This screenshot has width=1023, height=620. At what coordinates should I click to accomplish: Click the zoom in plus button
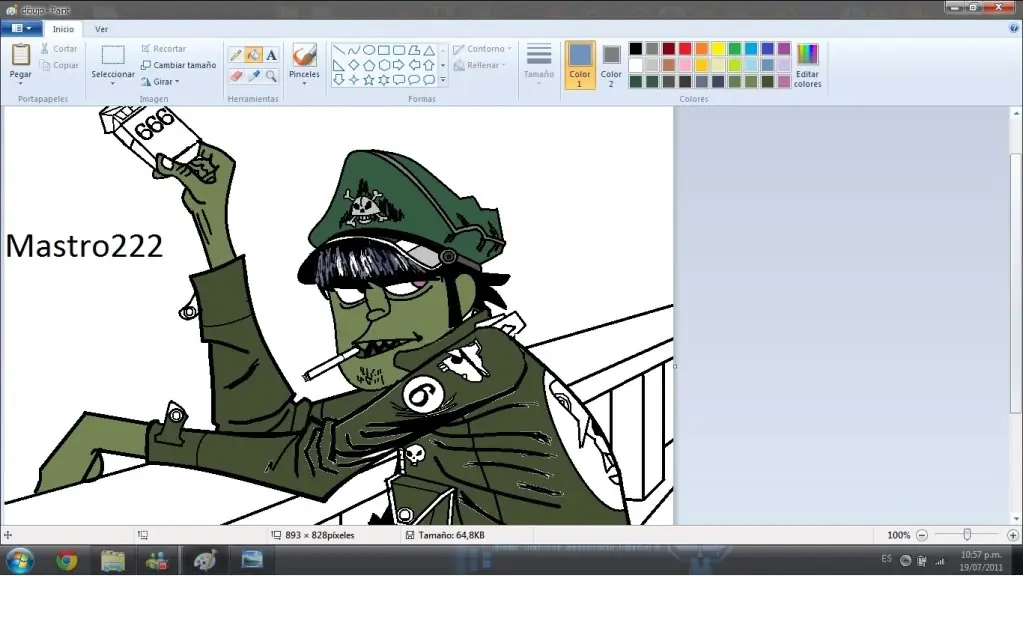tap(1013, 535)
